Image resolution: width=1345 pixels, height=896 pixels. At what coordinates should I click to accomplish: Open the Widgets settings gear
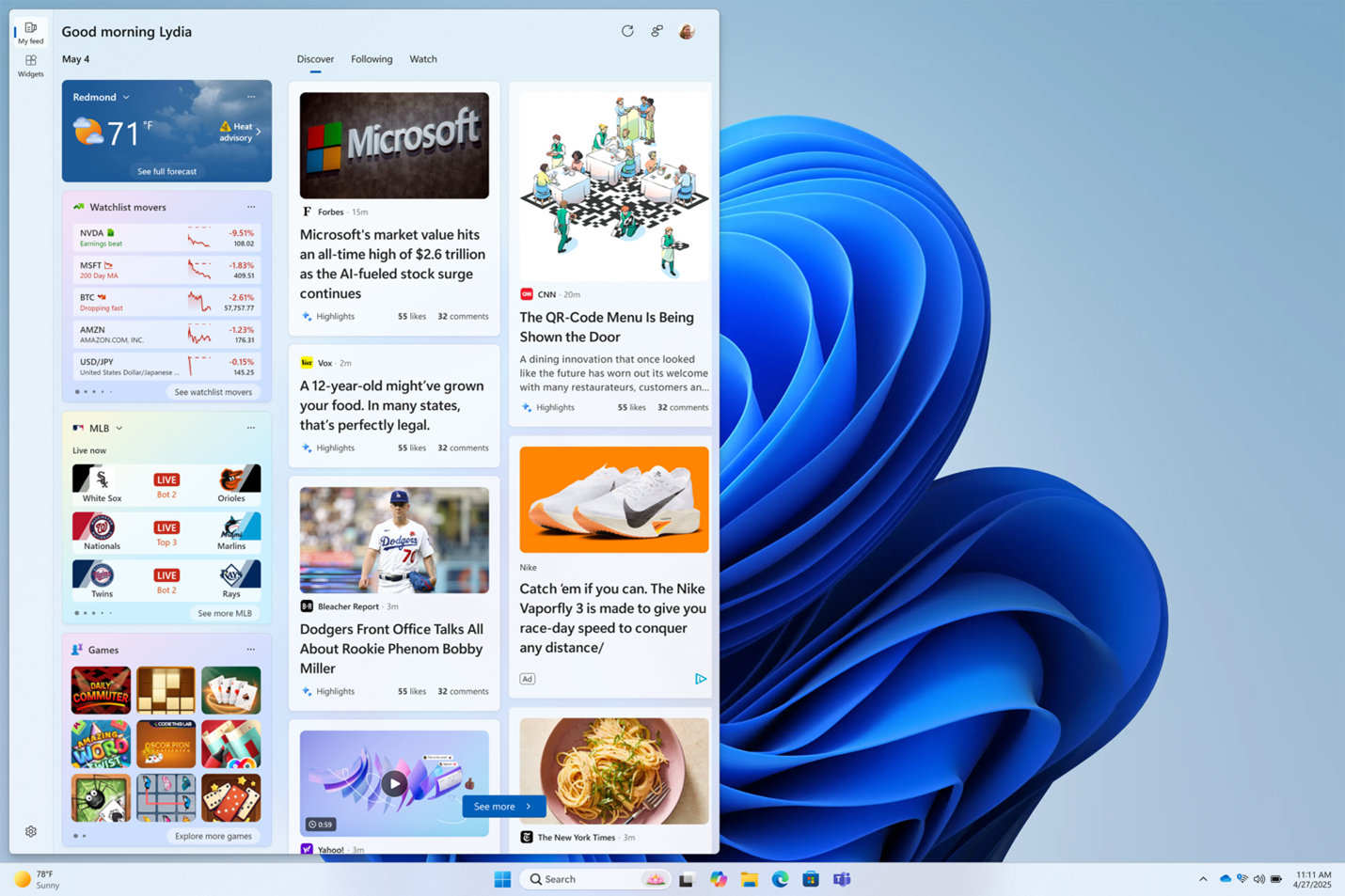tap(30, 831)
